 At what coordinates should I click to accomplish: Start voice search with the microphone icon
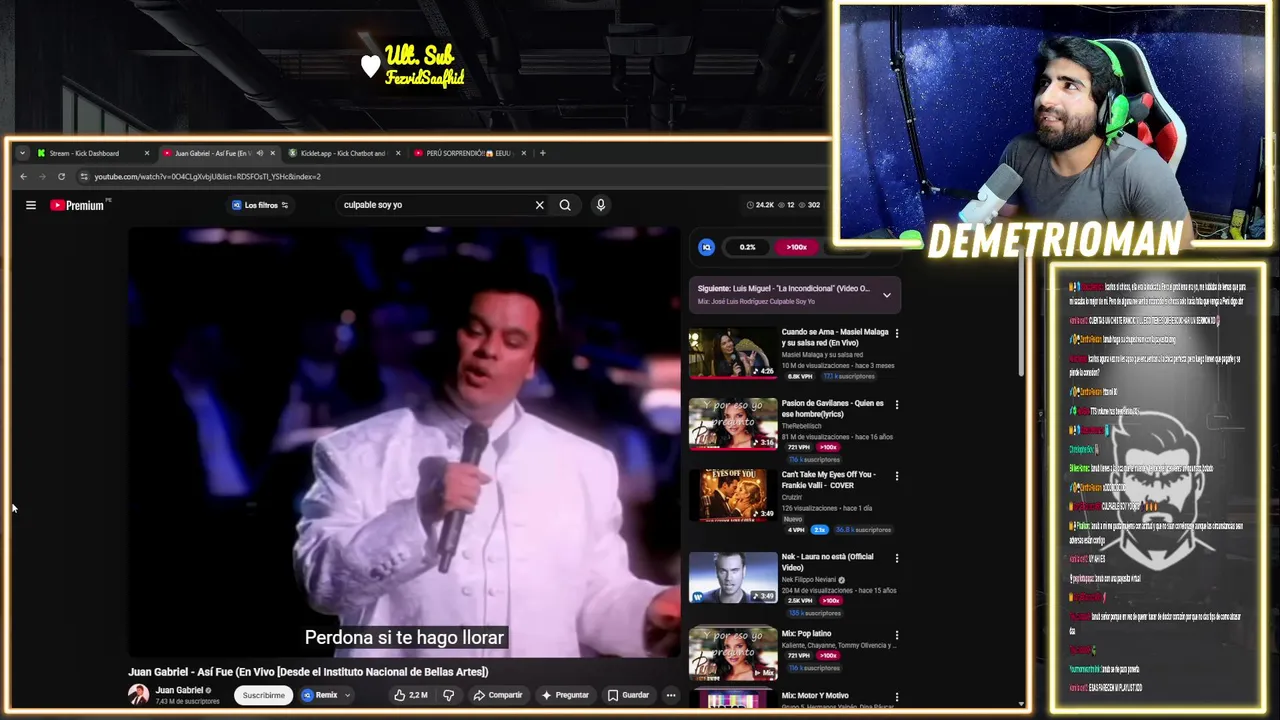click(600, 205)
